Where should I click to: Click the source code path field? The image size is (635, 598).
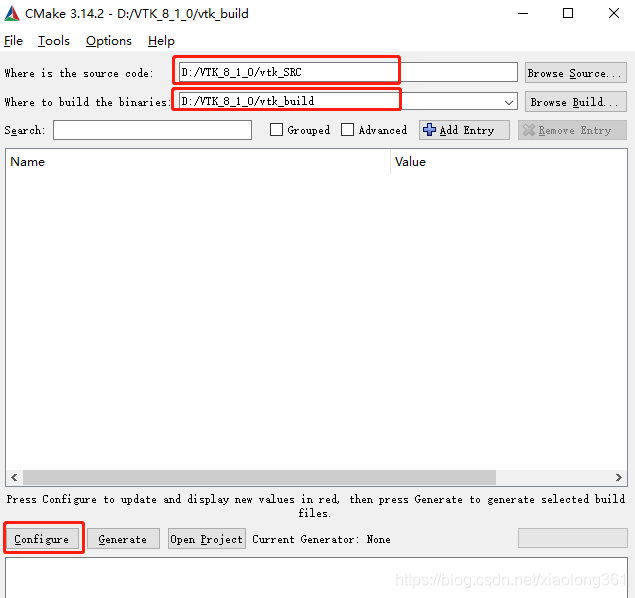[348, 72]
